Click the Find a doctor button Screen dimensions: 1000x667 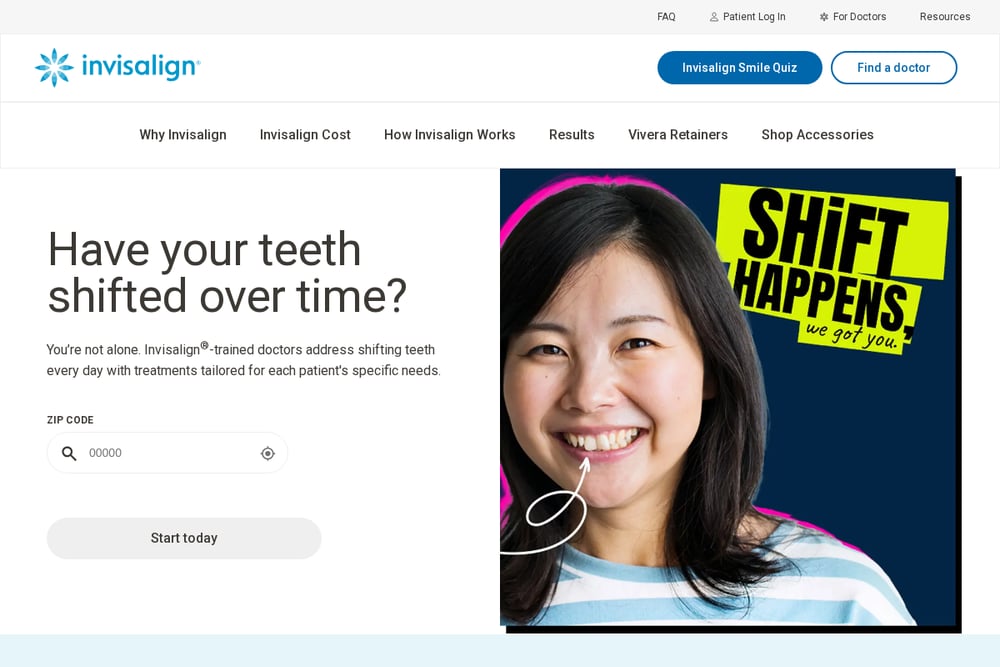(893, 68)
